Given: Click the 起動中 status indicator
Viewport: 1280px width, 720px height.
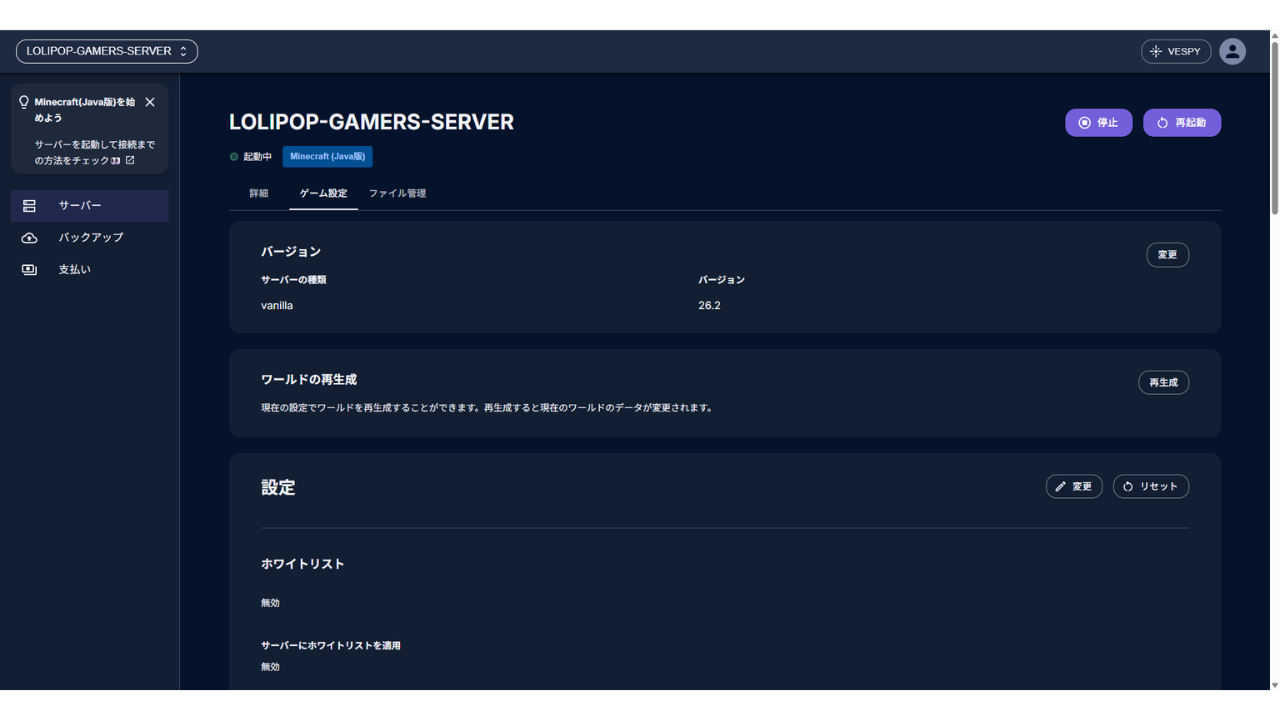Looking at the screenshot, I should click(x=251, y=157).
